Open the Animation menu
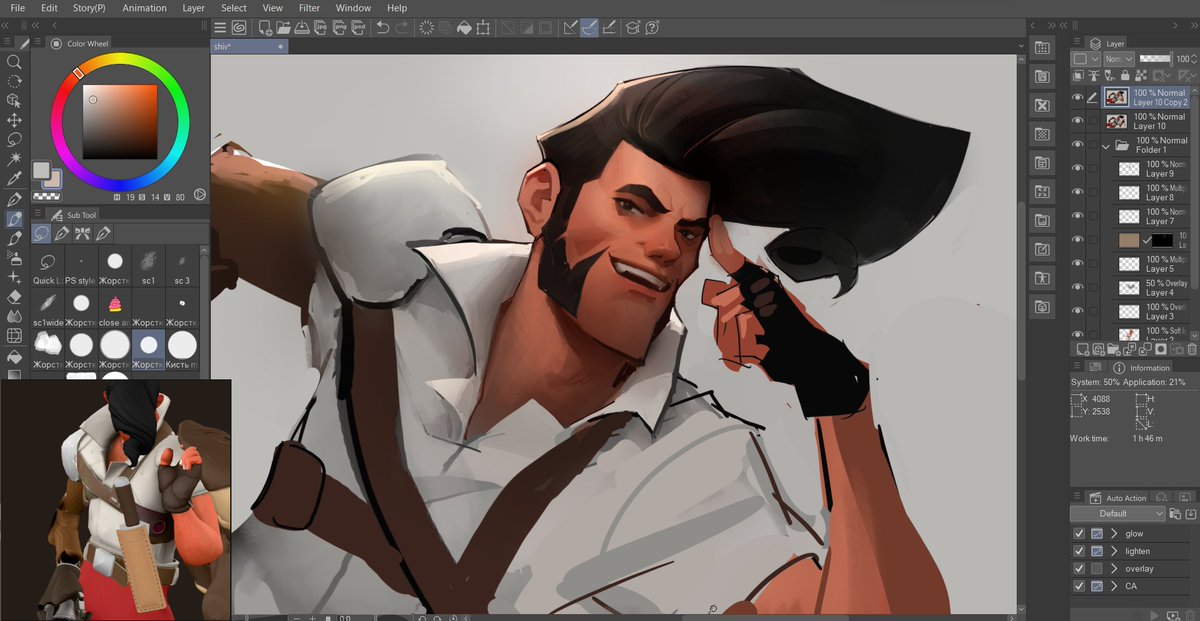Image resolution: width=1200 pixels, height=621 pixels. (144, 8)
